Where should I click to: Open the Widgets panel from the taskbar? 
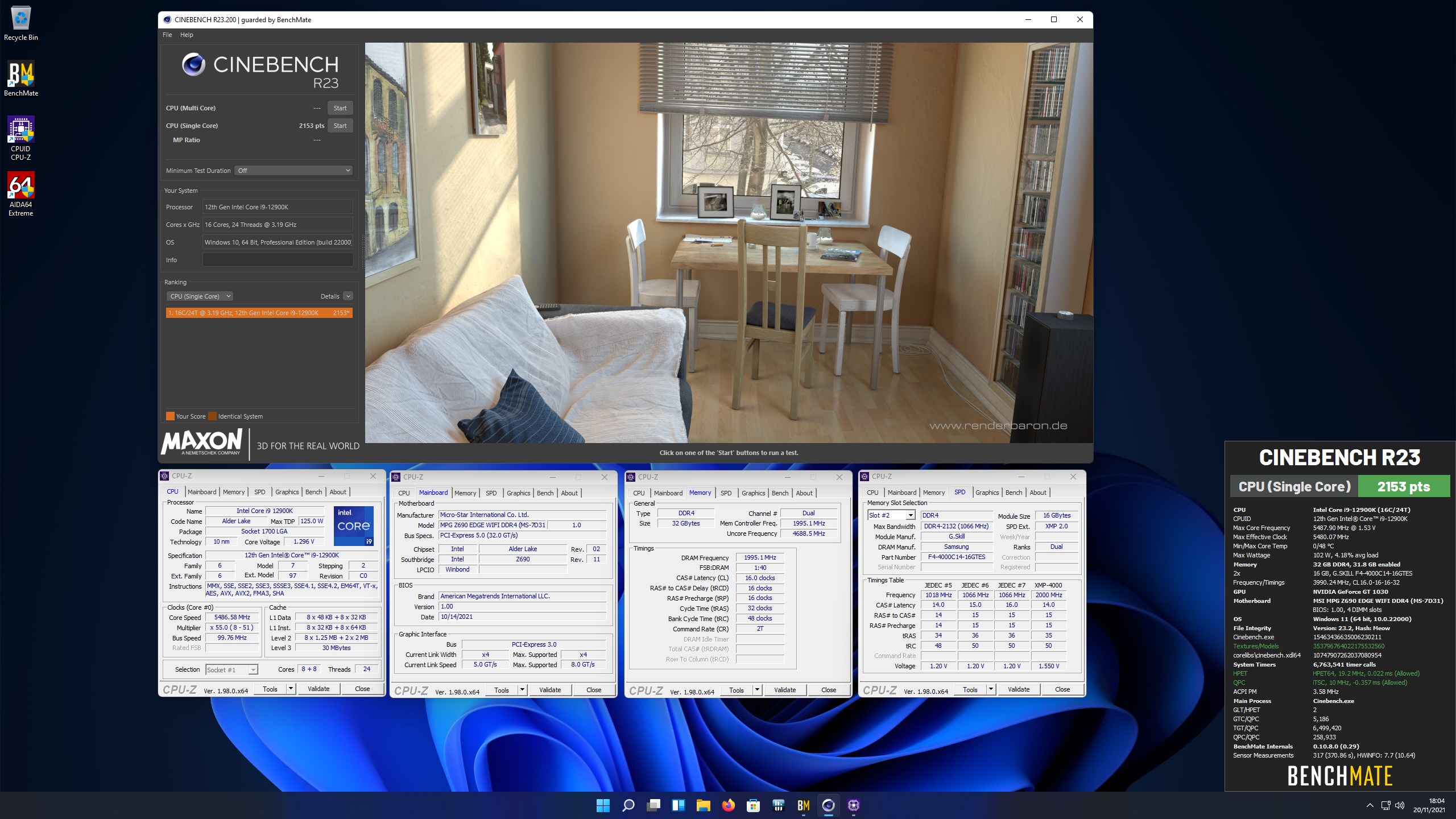(678, 805)
